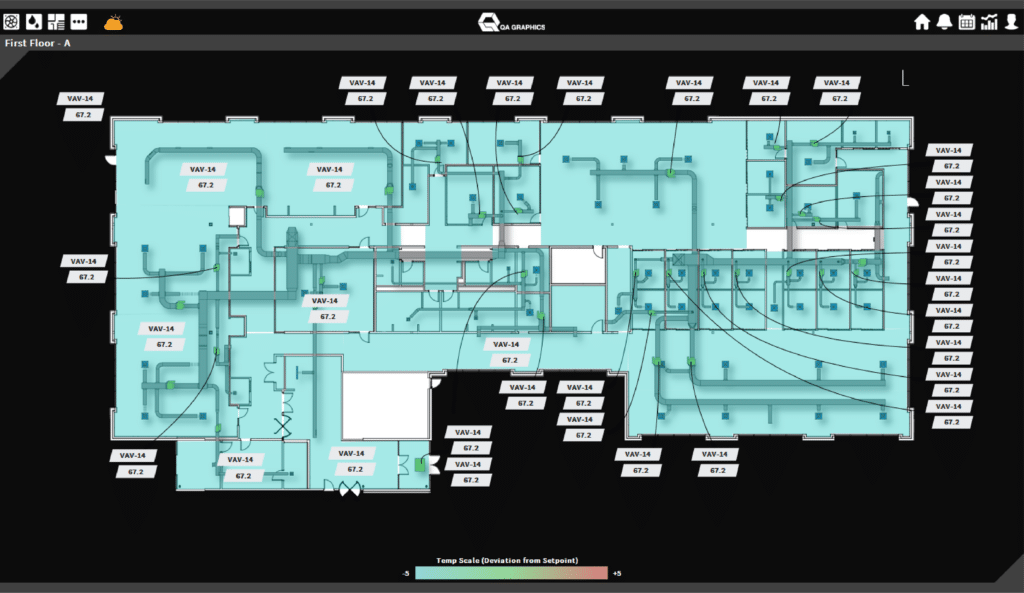Go to the Home screen
1024x593 pixels.
(922, 22)
